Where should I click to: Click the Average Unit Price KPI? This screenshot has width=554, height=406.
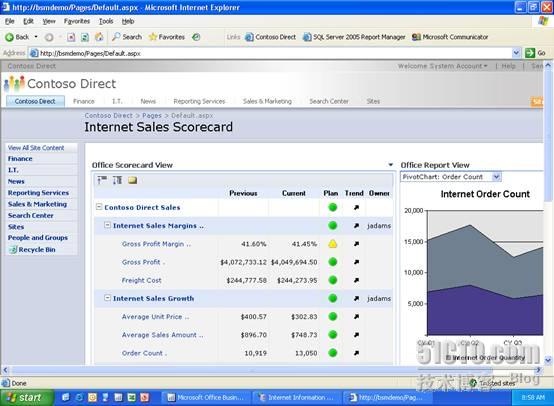pyautogui.click(x=155, y=317)
